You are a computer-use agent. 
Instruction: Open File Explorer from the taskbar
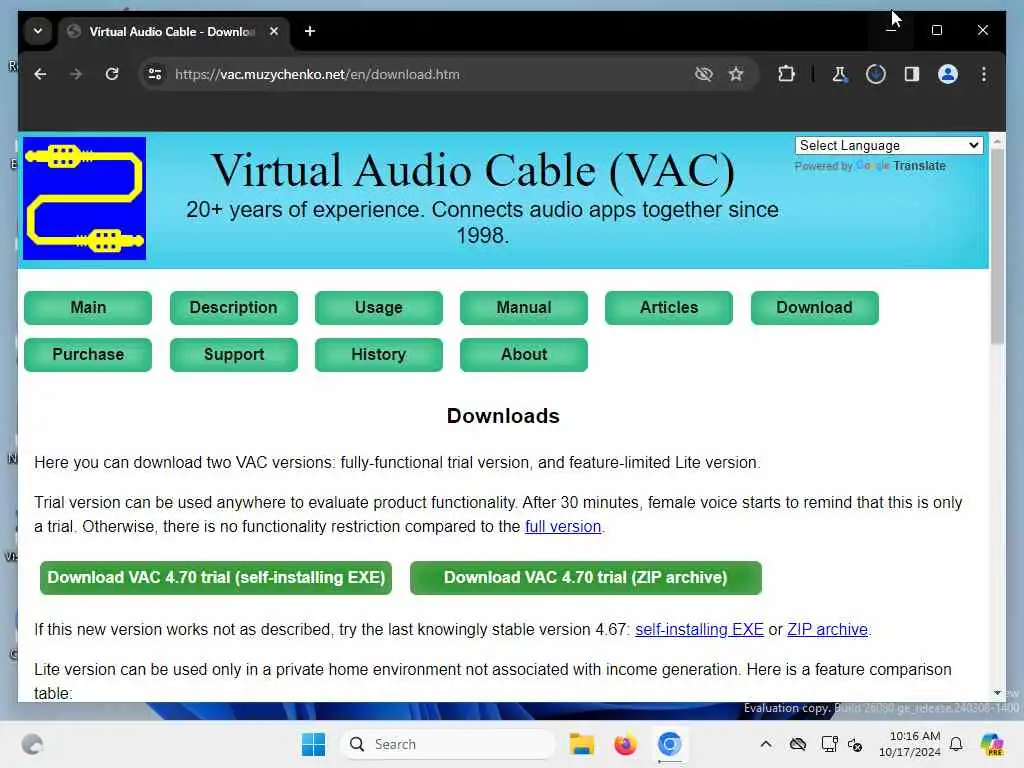pos(581,744)
